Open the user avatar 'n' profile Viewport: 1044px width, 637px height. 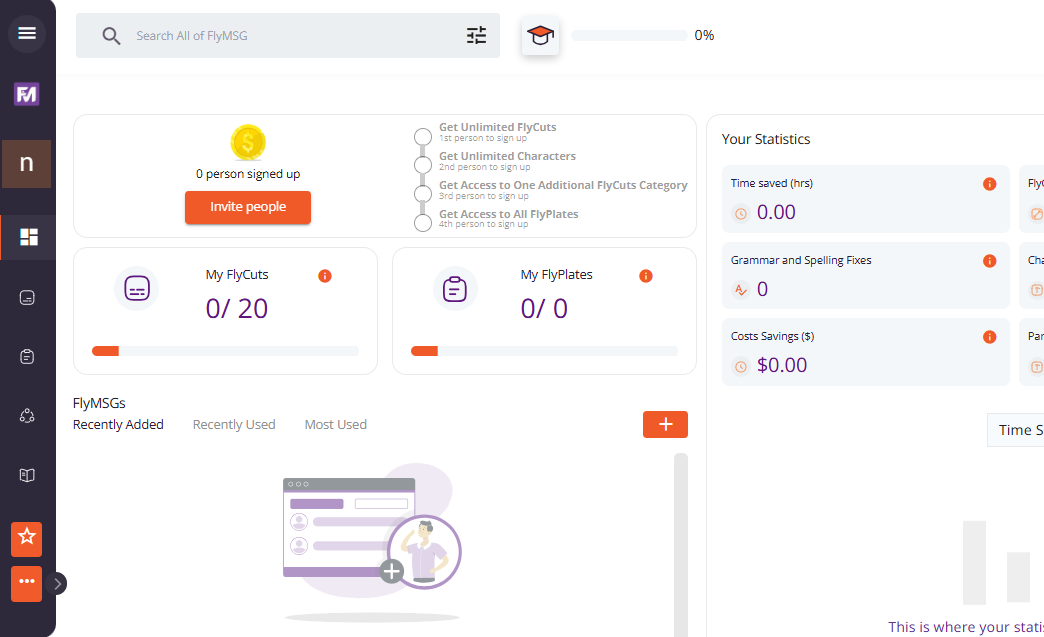pyautogui.click(x=27, y=164)
